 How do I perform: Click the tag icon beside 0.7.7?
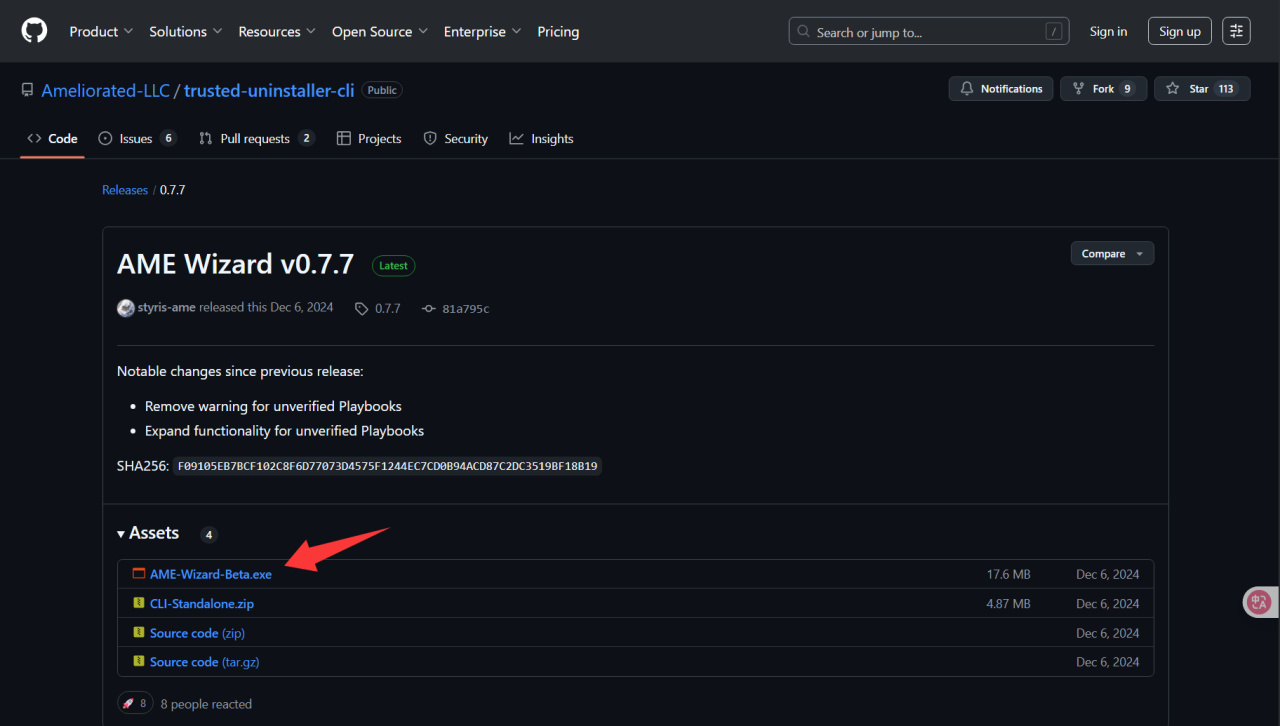[361, 309]
